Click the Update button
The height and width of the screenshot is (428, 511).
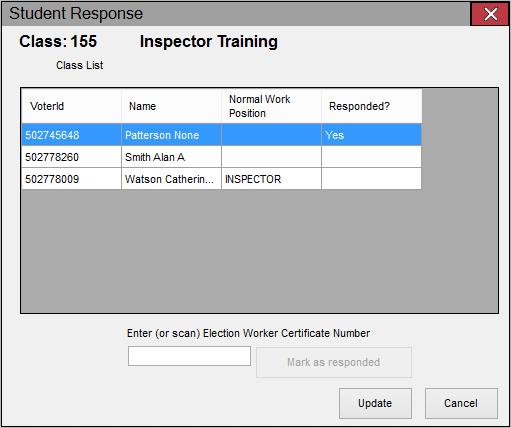click(375, 403)
